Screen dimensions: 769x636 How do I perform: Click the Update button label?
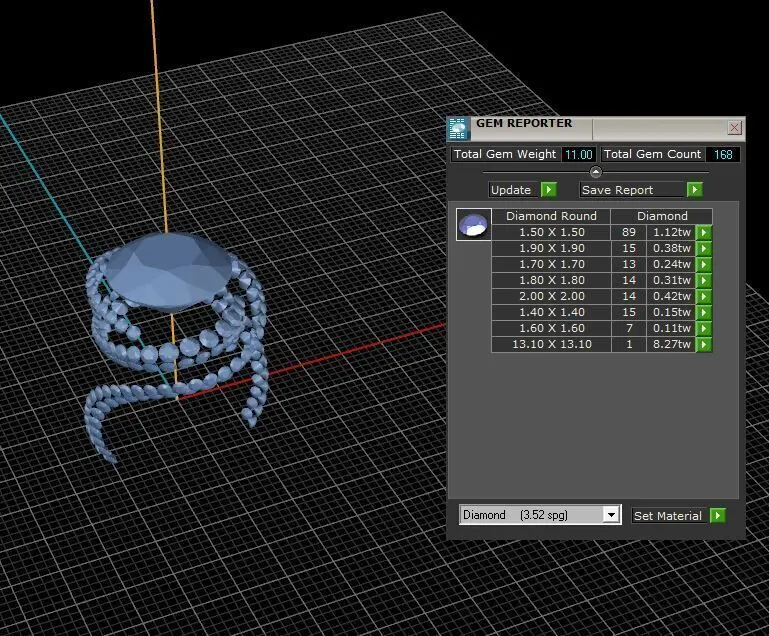(511, 190)
